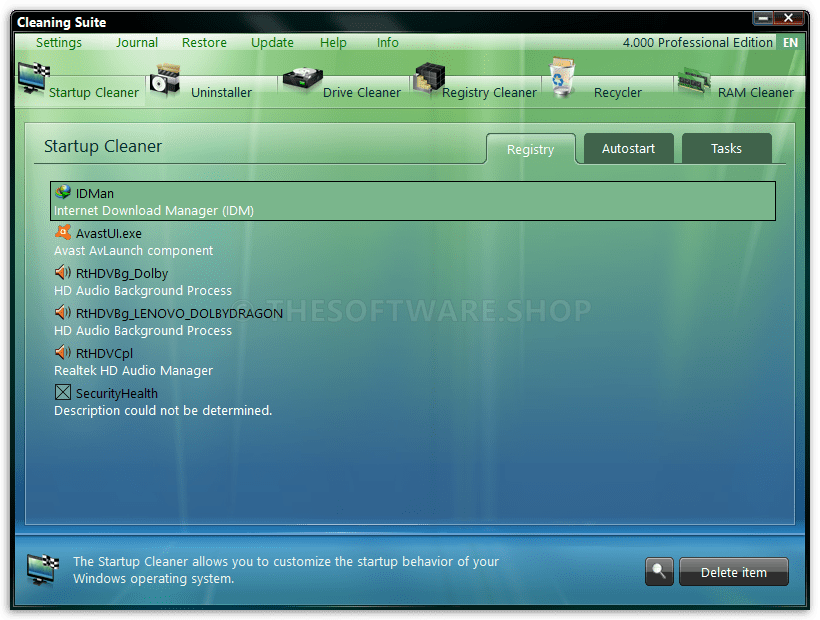This screenshot has width=820, height=620.
Task: Open the Restore menu
Action: pyautogui.click(x=204, y=42)
